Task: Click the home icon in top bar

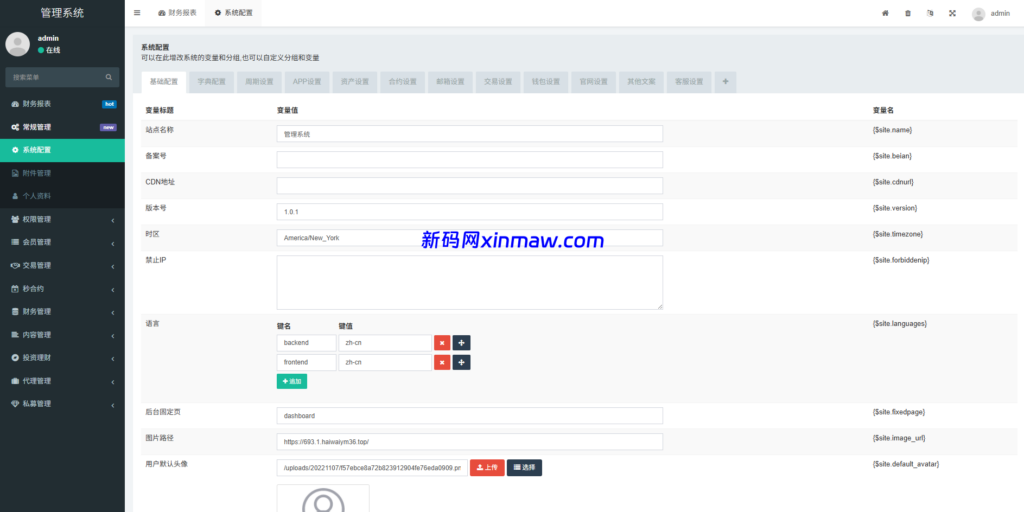Action: coord(885,13)
